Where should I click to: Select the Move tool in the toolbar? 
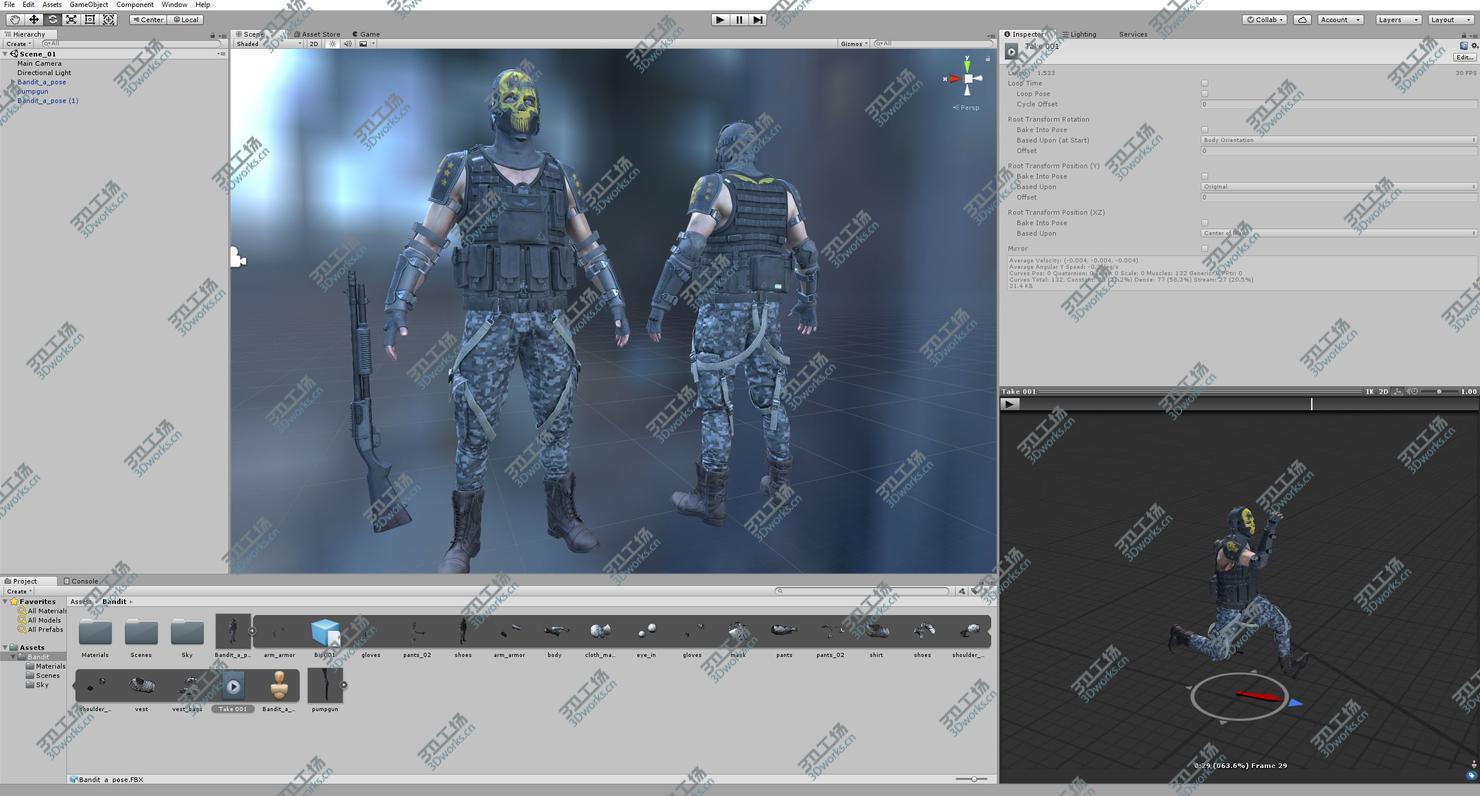click(x=34, y=19)
